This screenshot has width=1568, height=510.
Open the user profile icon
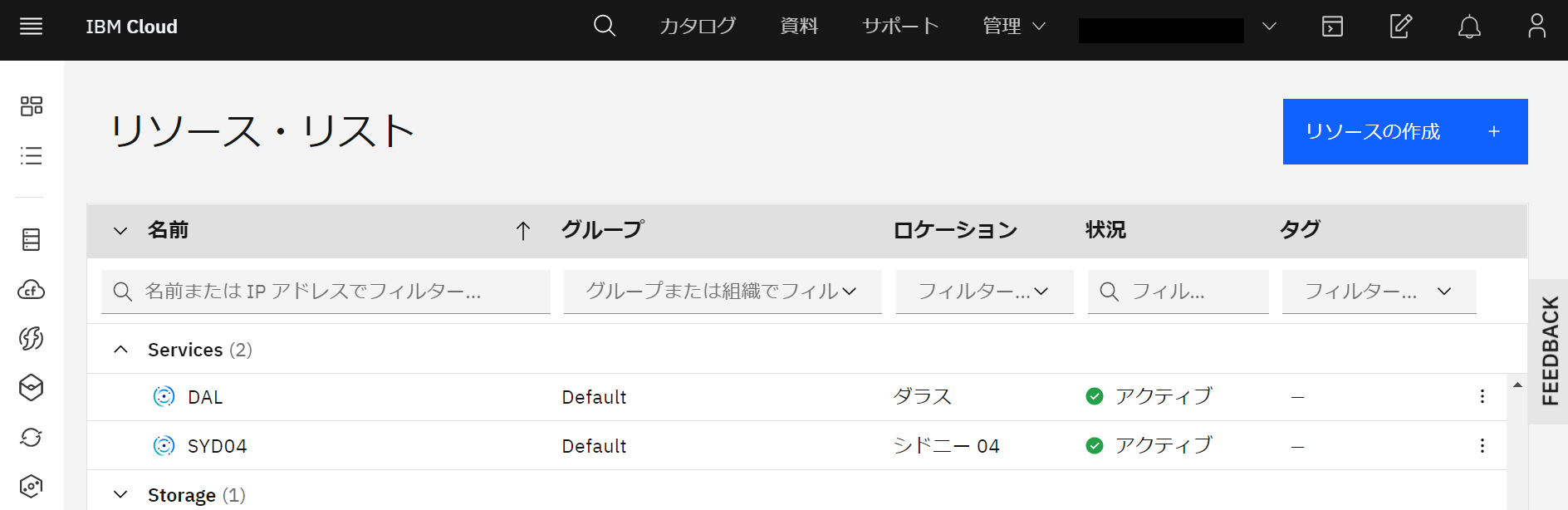click(x=1536, y=27)
